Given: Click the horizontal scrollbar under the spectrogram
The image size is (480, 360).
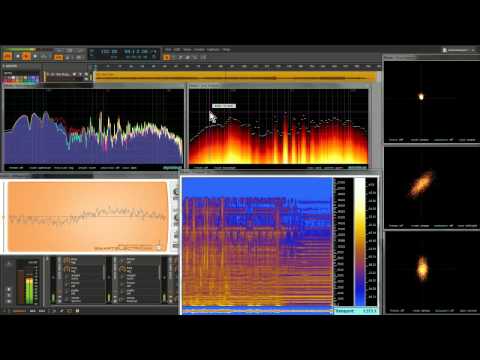Looking at the screenshot, I should 258,312.
